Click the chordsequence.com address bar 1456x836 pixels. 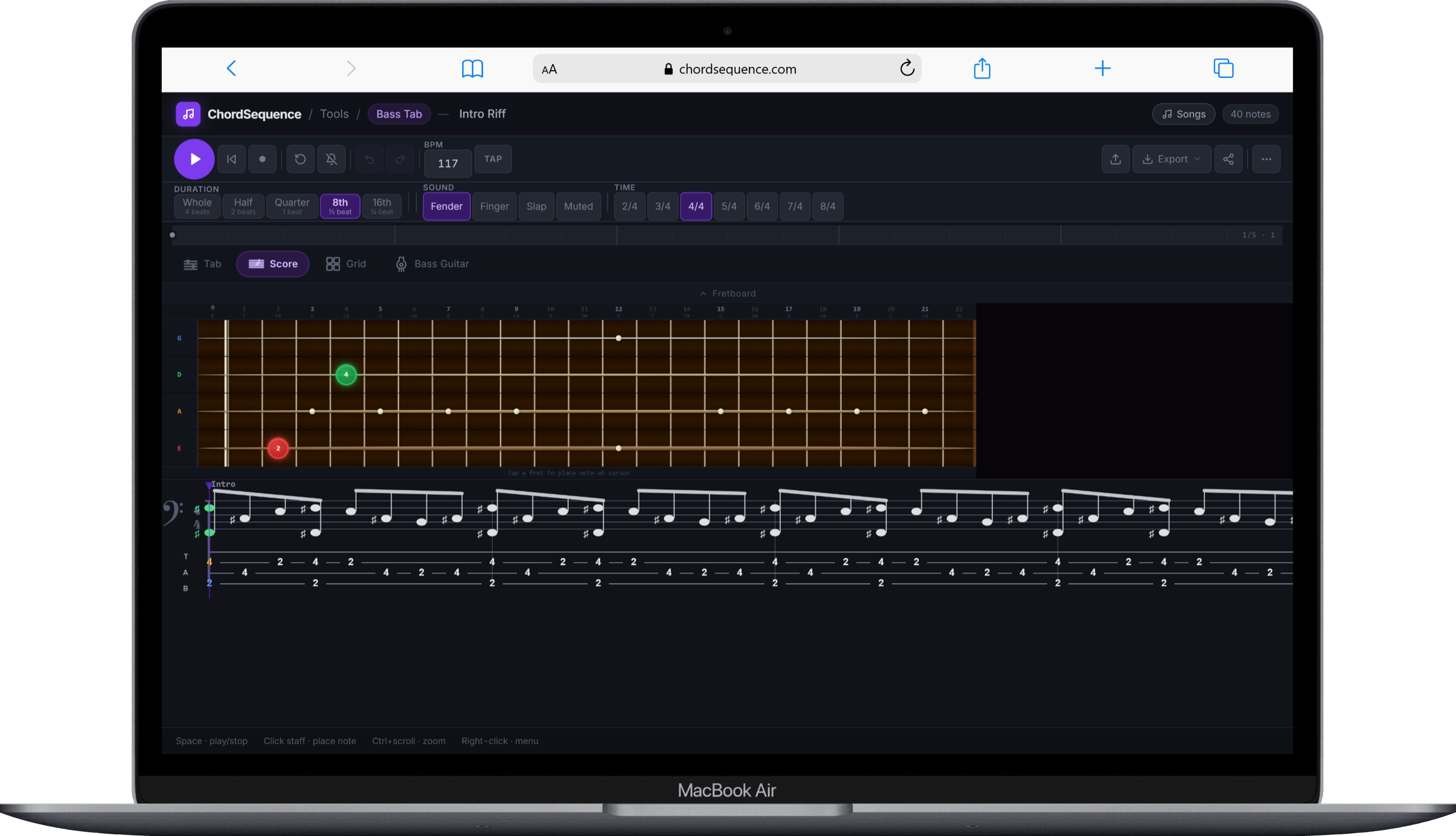[x=727, y=69]
